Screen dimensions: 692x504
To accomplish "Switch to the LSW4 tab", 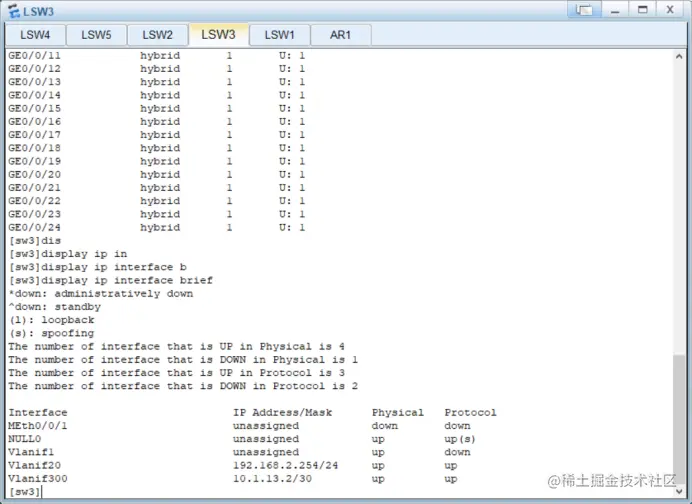I will tap(35, 35).
